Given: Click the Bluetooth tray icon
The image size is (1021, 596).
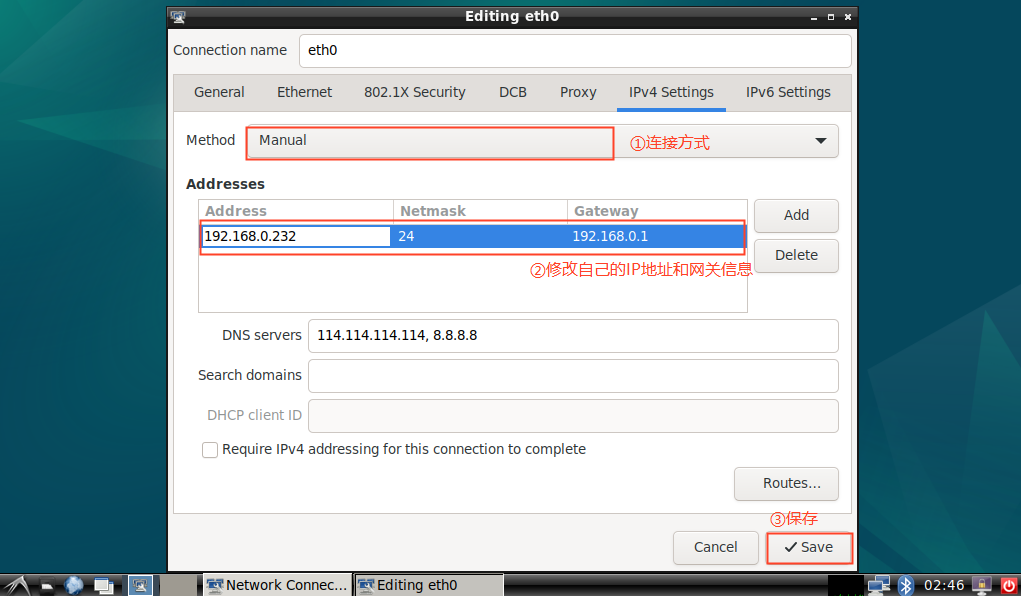Looking at the screenshot, I should 905,585.
